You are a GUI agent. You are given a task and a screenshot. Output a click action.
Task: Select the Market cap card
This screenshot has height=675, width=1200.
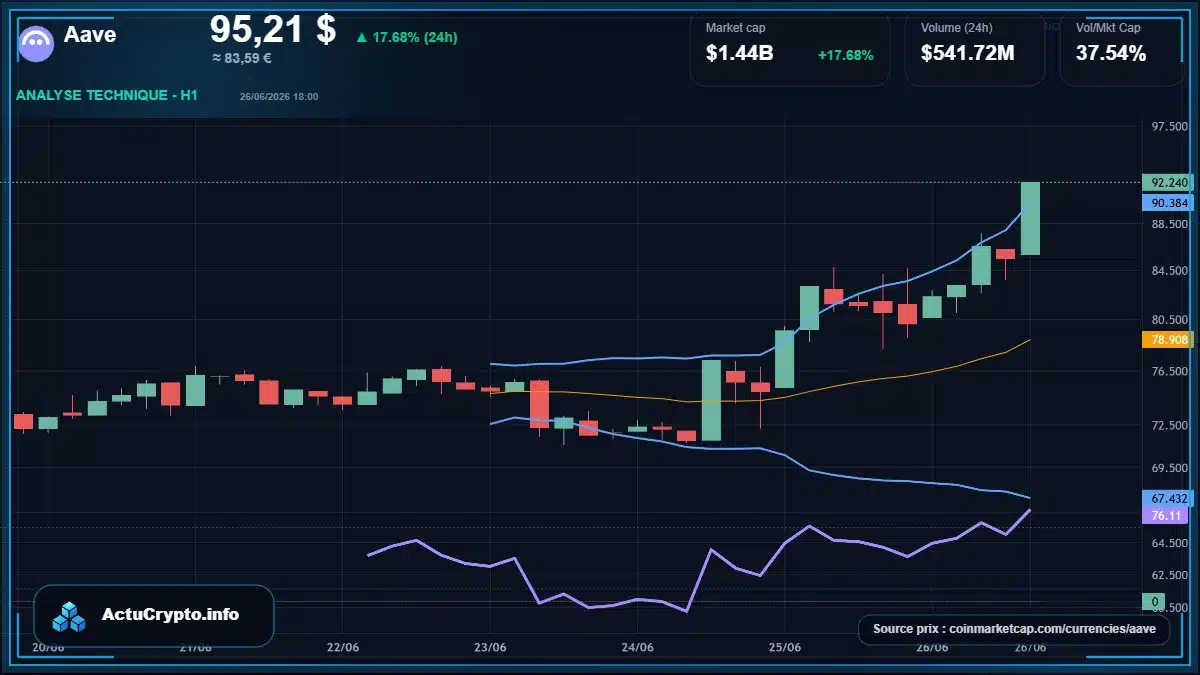click(x=789, y=48)
